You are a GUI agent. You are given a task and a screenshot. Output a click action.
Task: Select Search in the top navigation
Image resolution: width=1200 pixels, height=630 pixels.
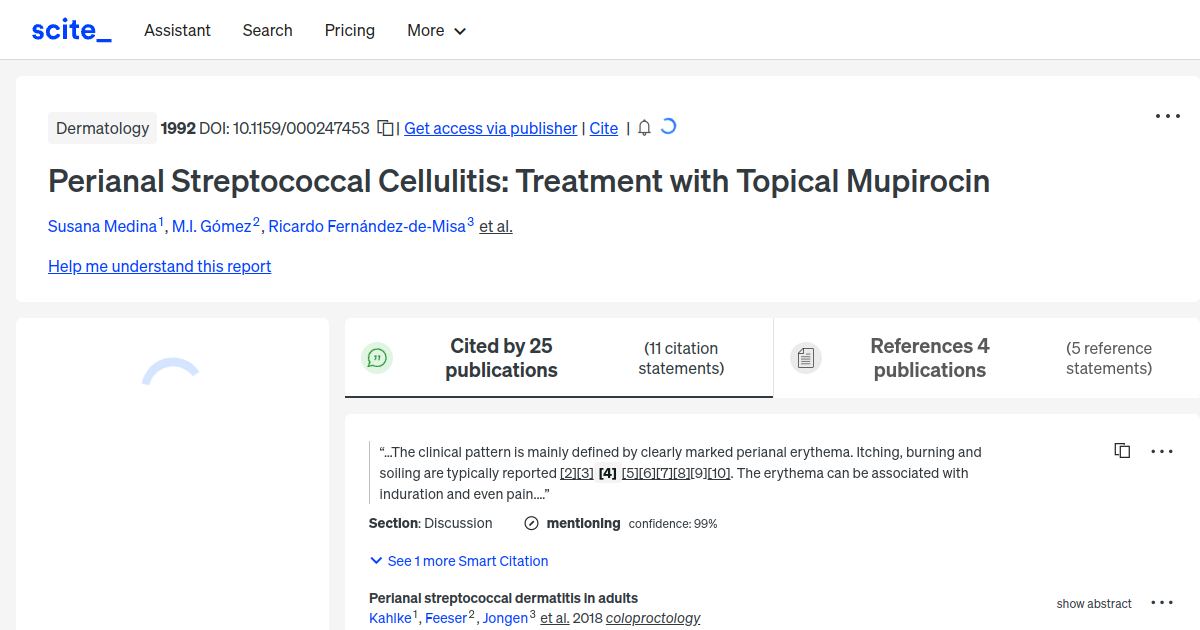click(267, 30)
